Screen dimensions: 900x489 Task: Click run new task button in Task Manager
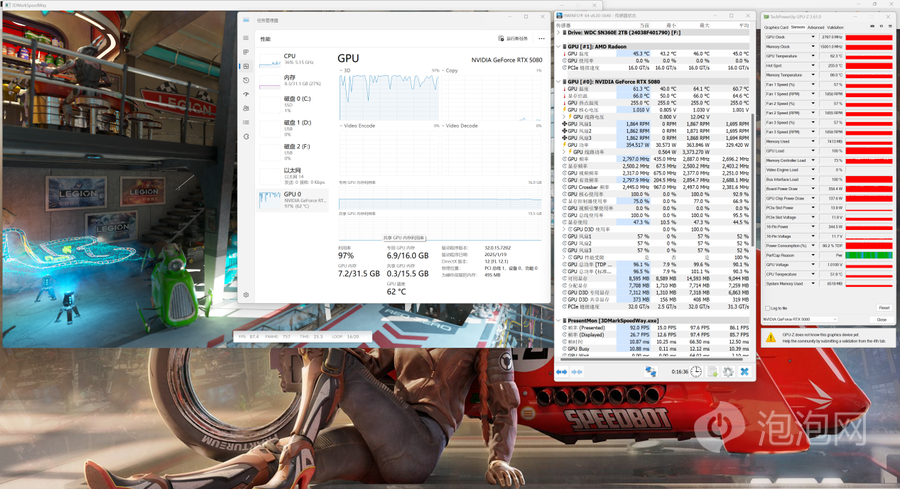coord(513,38)
